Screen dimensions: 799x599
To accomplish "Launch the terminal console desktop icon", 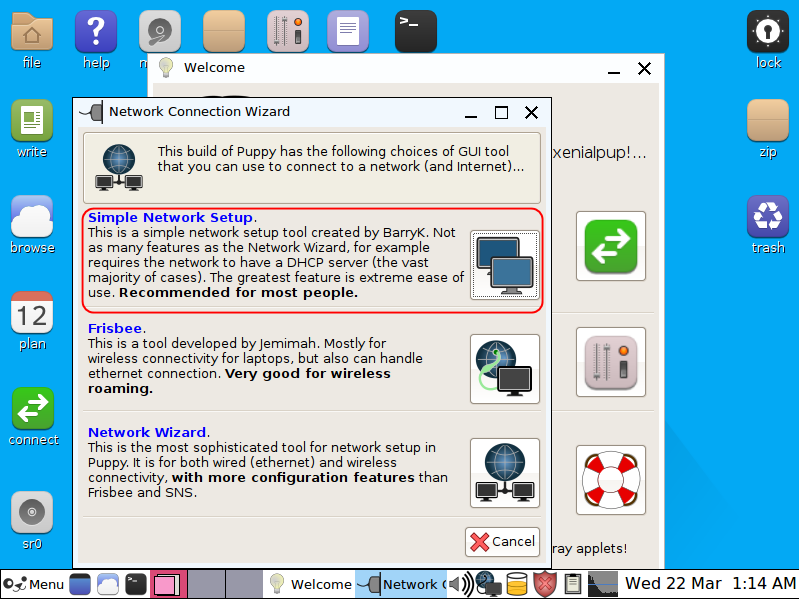I will pos(416,32).
